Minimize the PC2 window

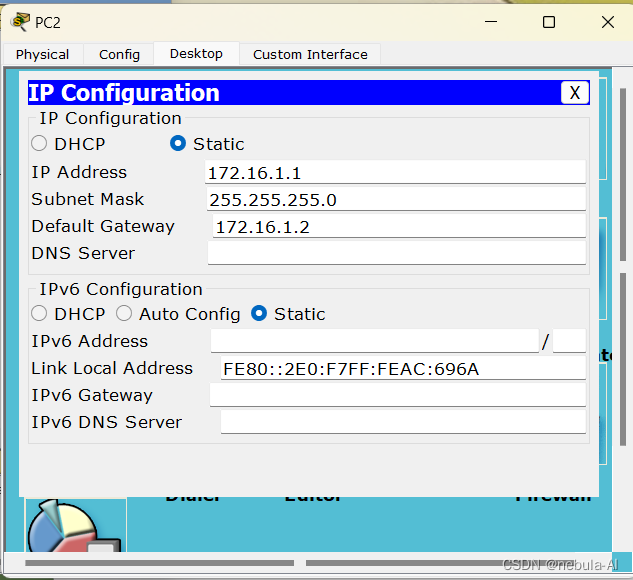491,22
